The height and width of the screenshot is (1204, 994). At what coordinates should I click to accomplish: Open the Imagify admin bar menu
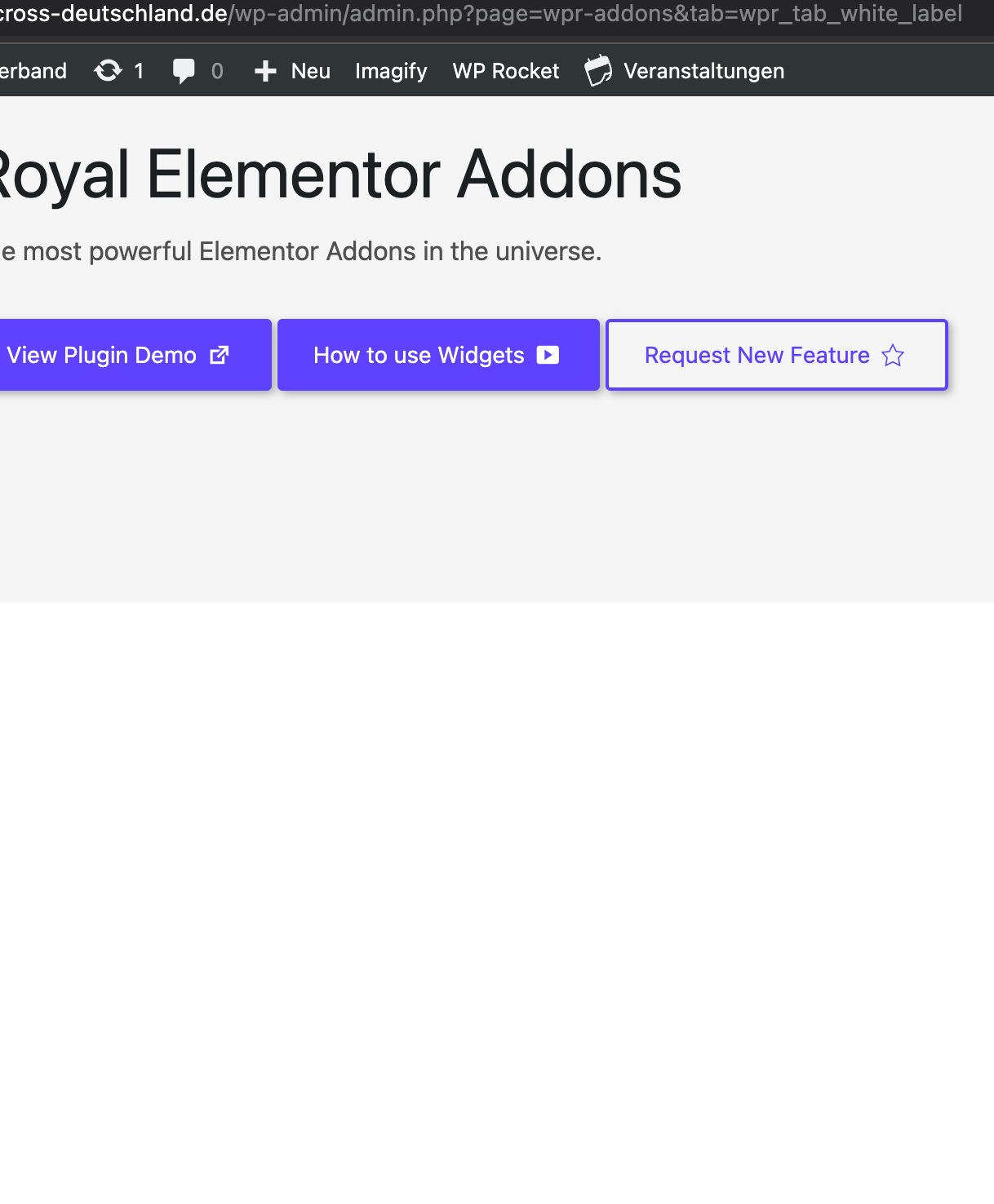391,71
